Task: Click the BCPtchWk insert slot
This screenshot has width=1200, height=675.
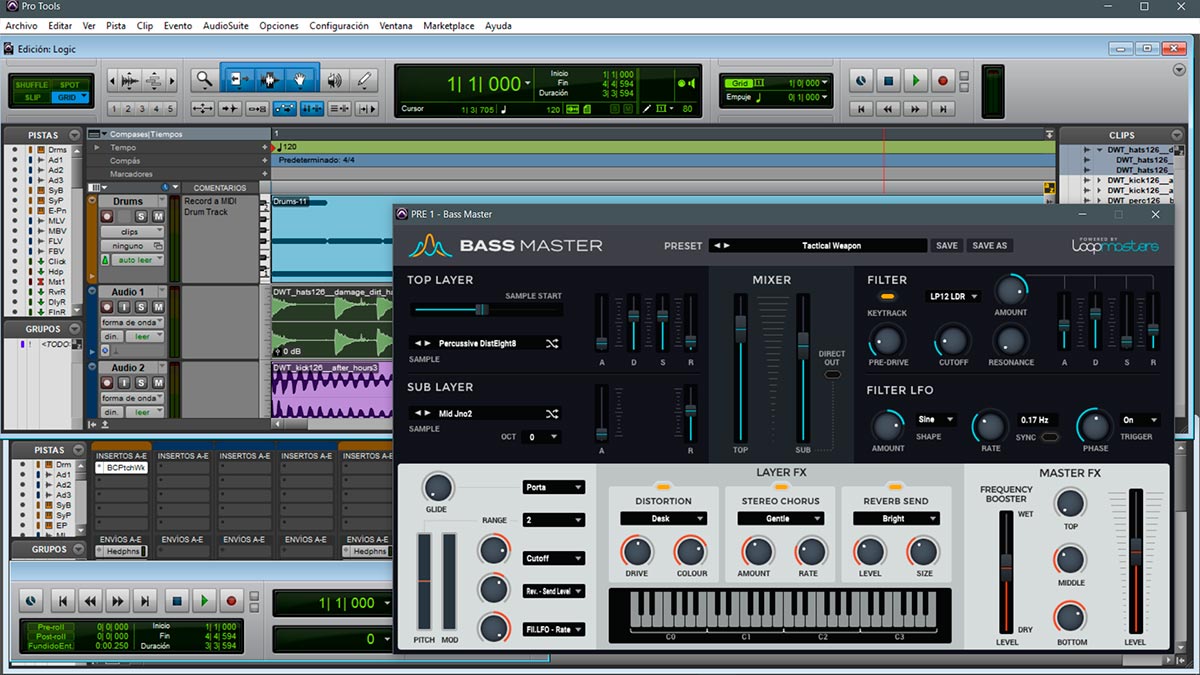Action: pyautogui.click(x=121, y=468)
